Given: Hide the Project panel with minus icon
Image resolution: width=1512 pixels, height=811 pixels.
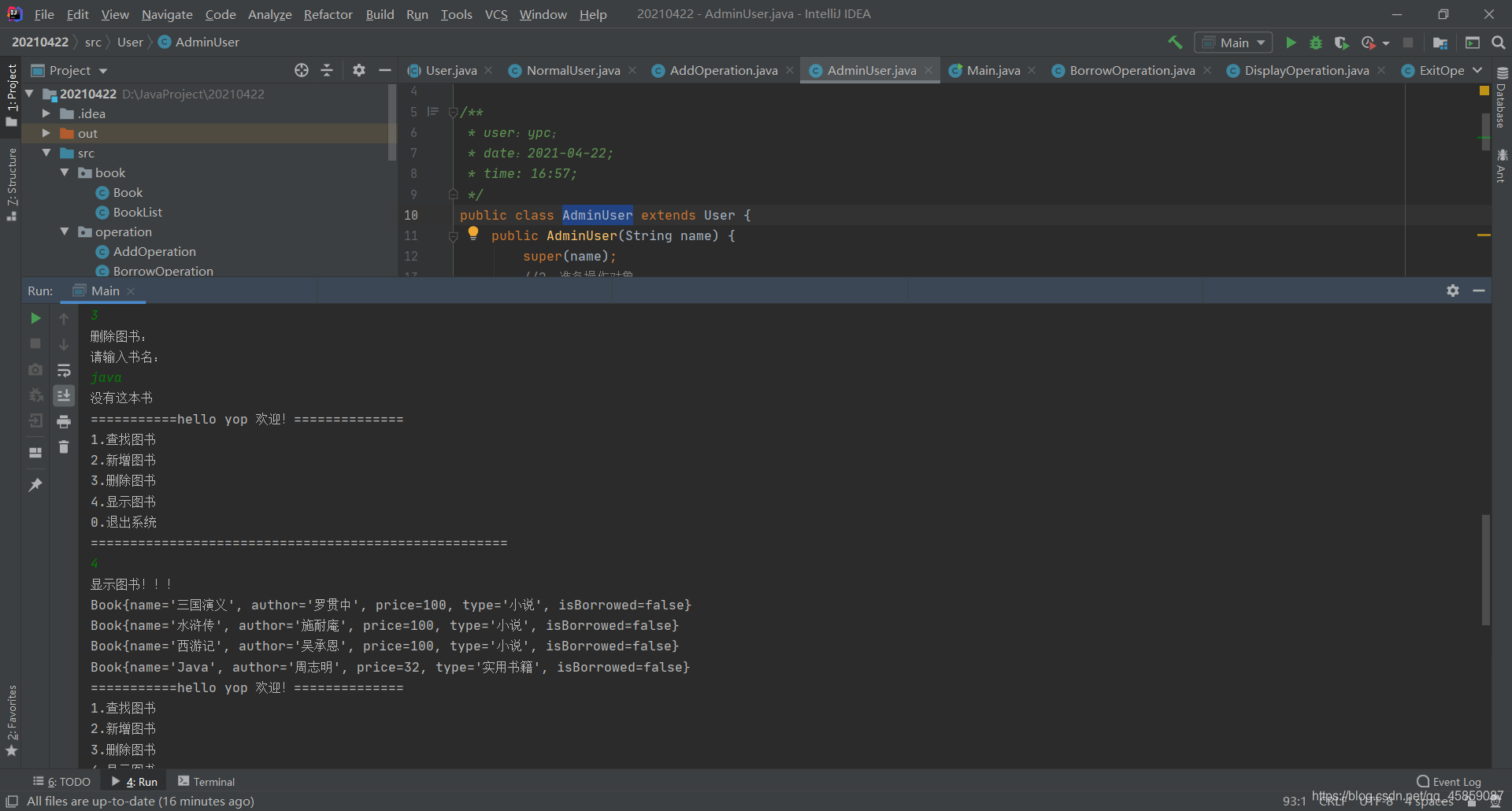Looking at the screenshot, I should [x=385, y=70].
